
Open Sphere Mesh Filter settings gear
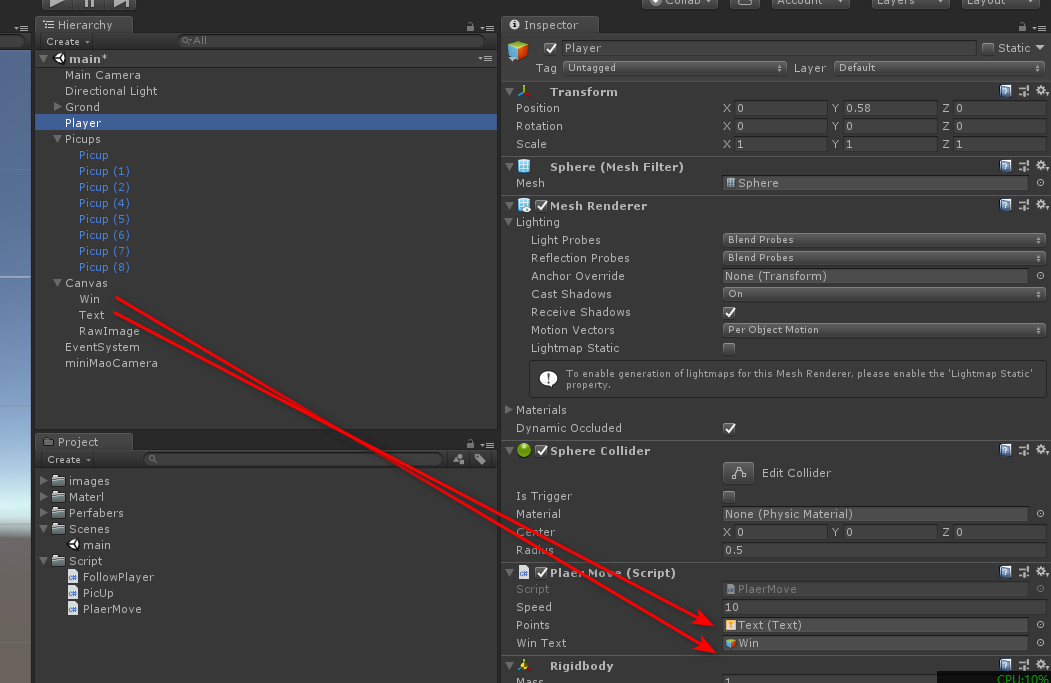click(1042, 166)
